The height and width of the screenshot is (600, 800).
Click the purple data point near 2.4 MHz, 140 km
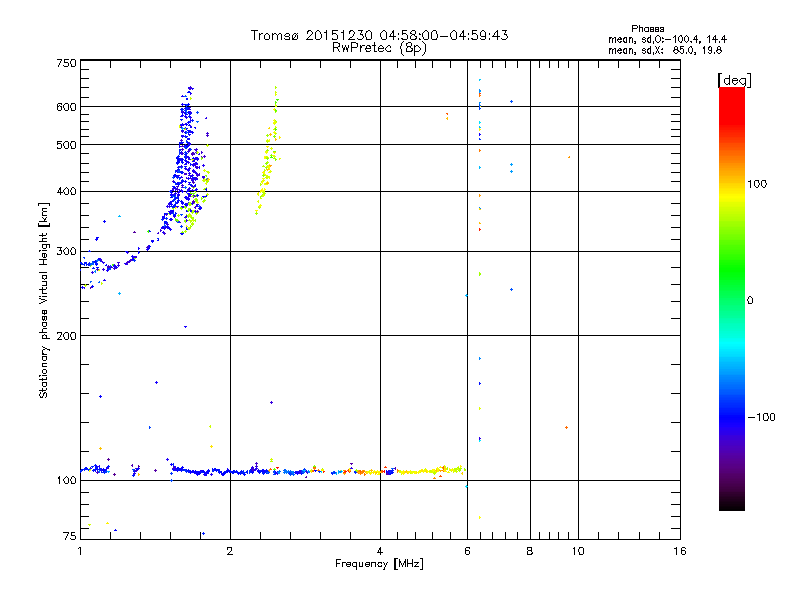point(271,403)
